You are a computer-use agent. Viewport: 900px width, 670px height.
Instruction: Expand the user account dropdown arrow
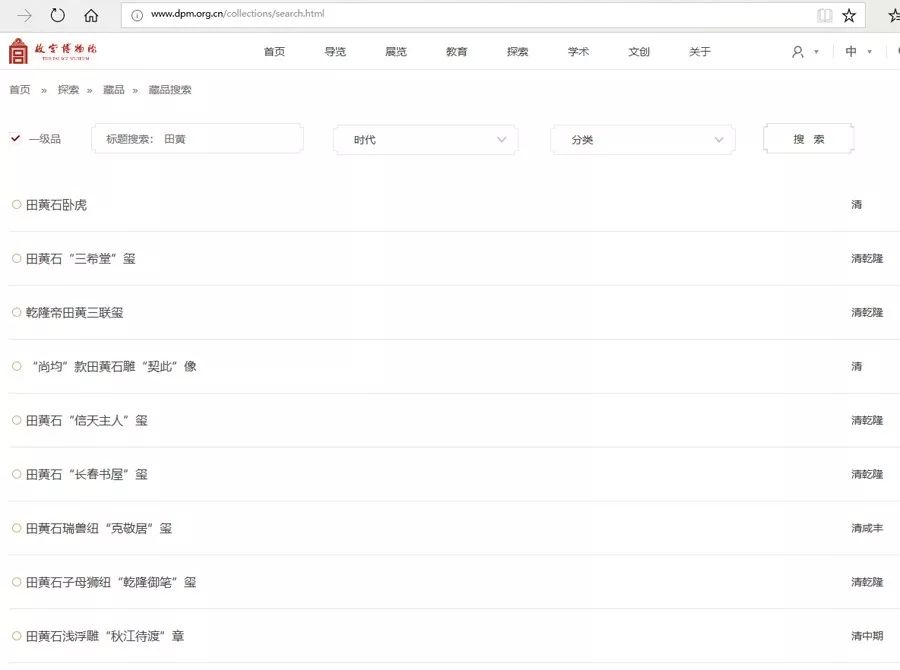[x=816, y=52]
